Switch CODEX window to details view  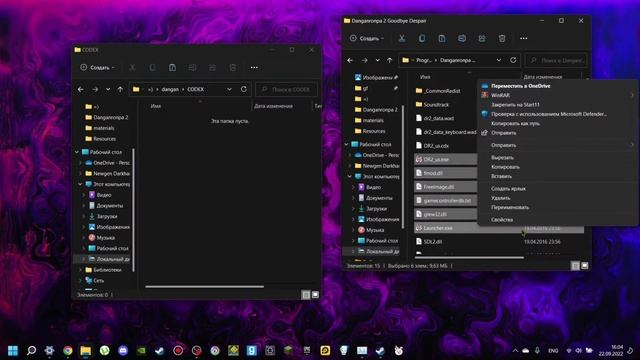click(x=306, y=295)
